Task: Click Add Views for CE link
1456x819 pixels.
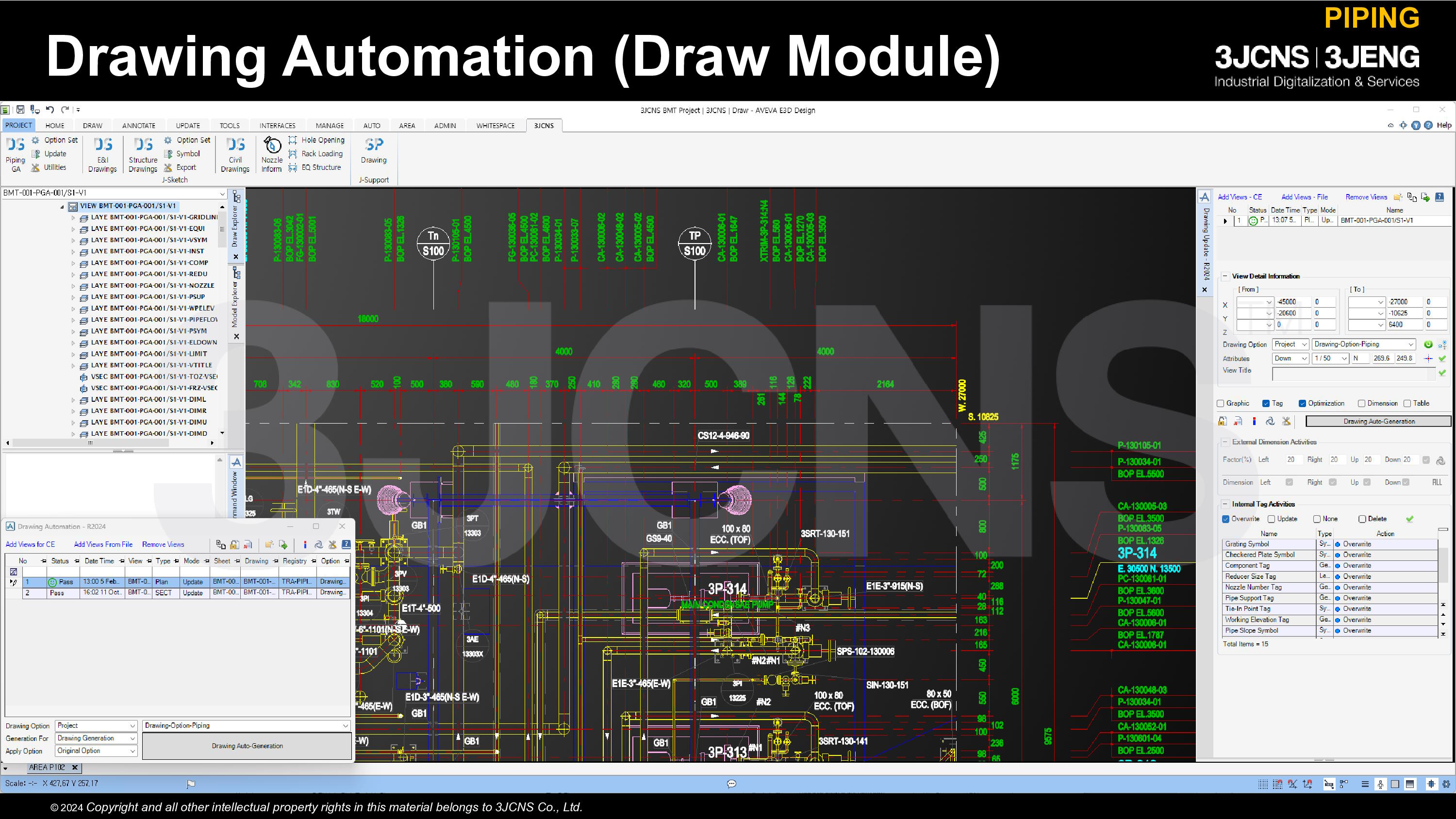Action: pyautogui.click(x=30, y=544)
